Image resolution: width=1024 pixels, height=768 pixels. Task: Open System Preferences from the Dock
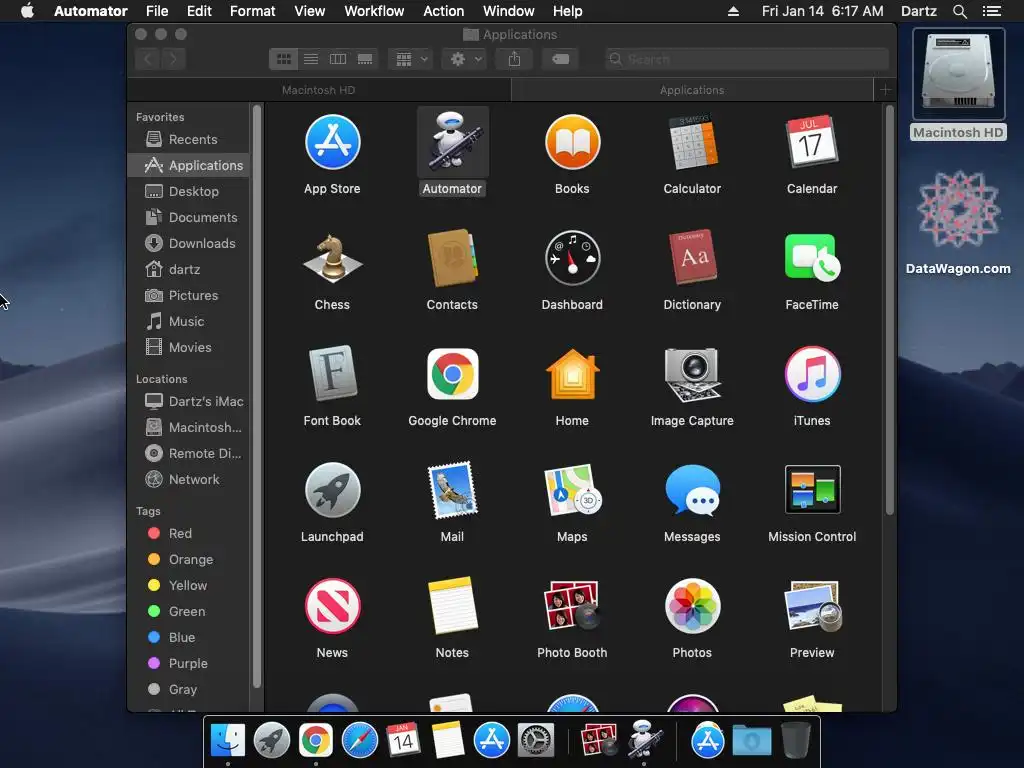(536, 741)
